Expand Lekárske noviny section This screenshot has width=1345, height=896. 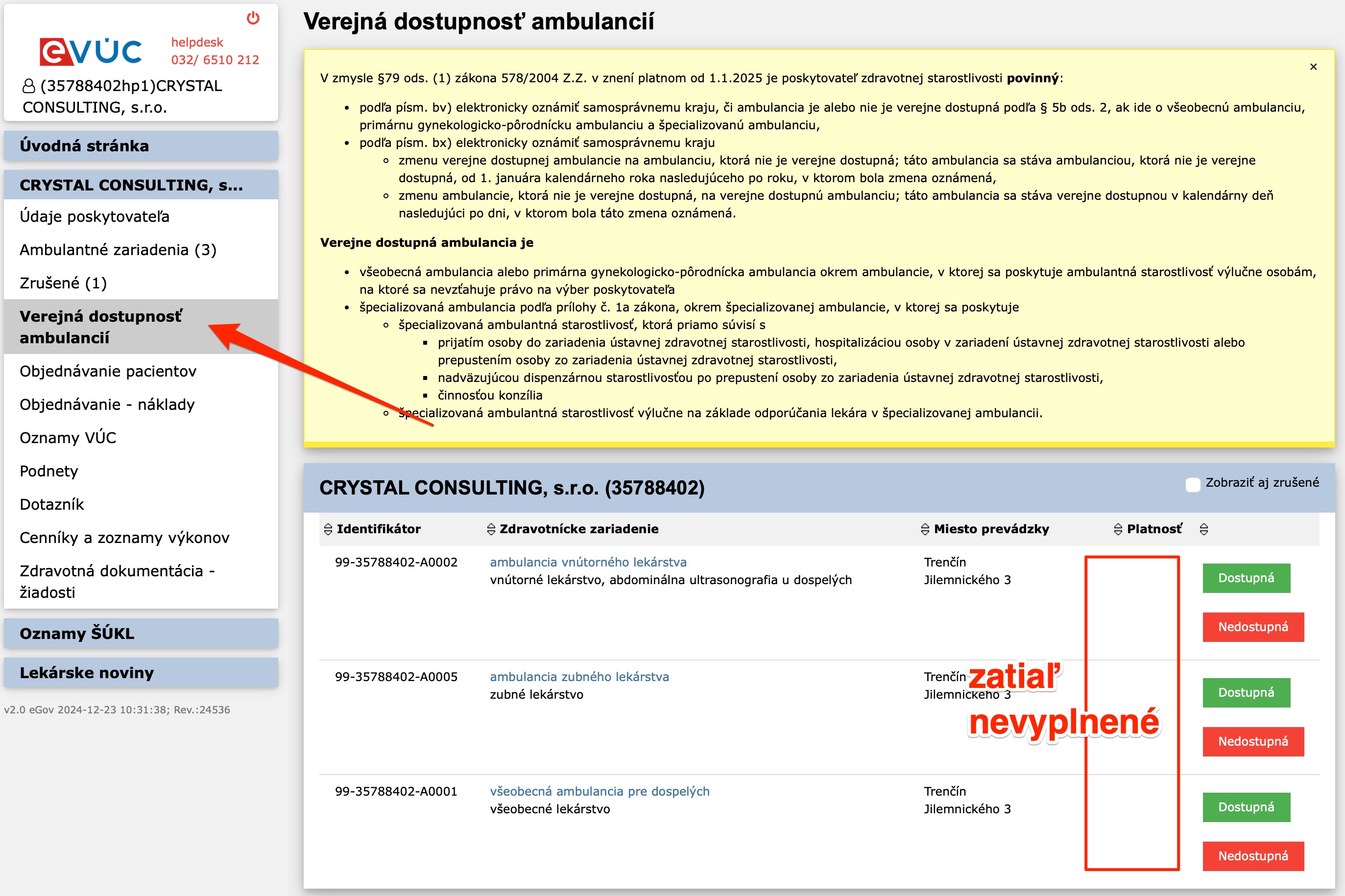pyautogui.click(x=141, y=673)
